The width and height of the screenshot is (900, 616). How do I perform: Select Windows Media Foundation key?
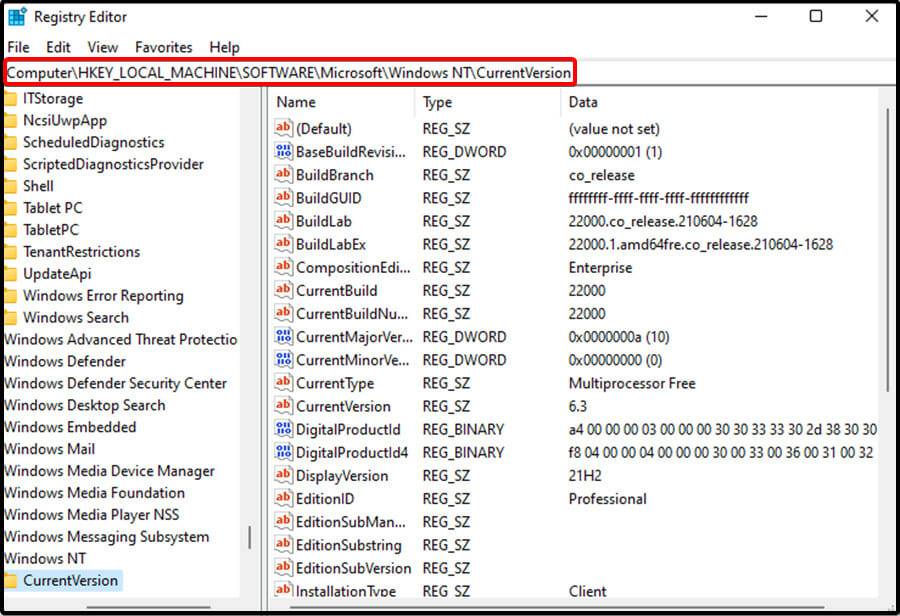pyautogui.click(x=95, y=493)
